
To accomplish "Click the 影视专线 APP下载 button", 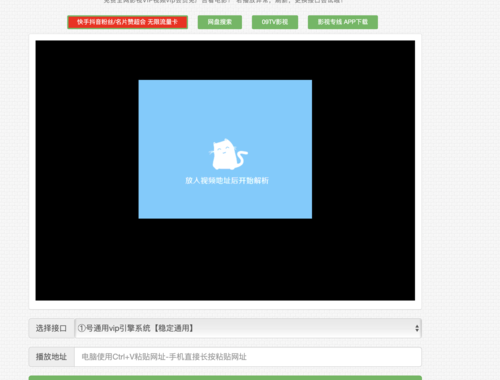I will [x=343, y=22].
